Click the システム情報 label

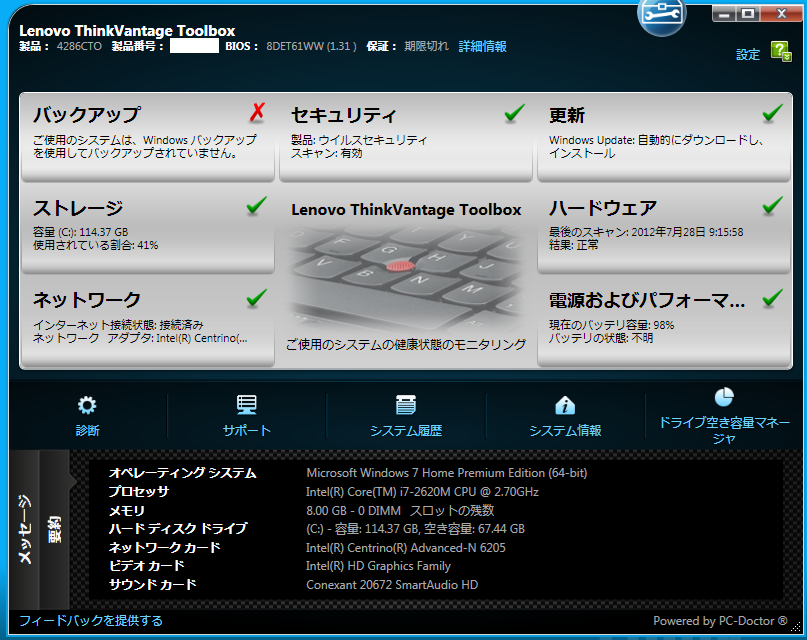tap(565, 430)
